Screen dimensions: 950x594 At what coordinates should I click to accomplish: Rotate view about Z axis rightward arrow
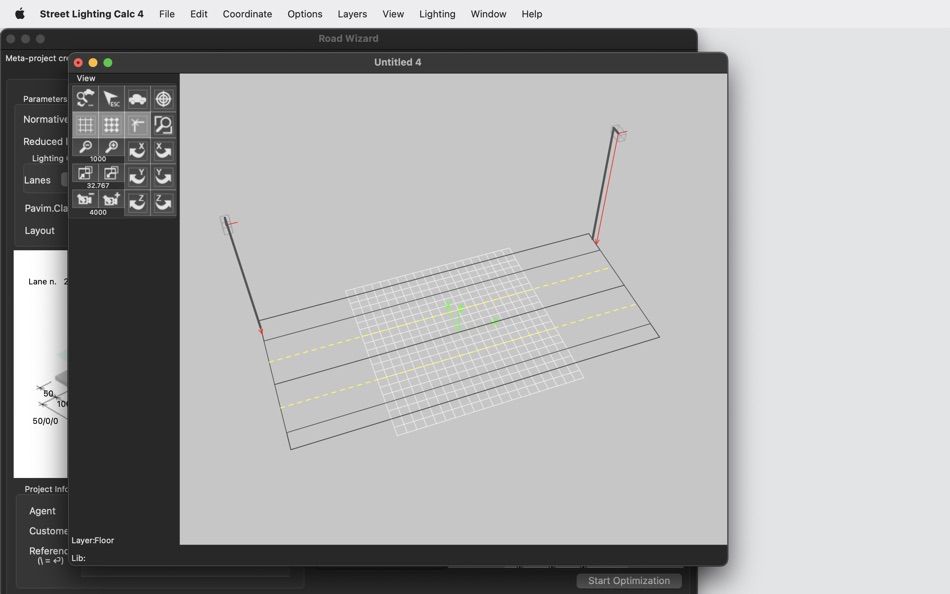(163, 202)
